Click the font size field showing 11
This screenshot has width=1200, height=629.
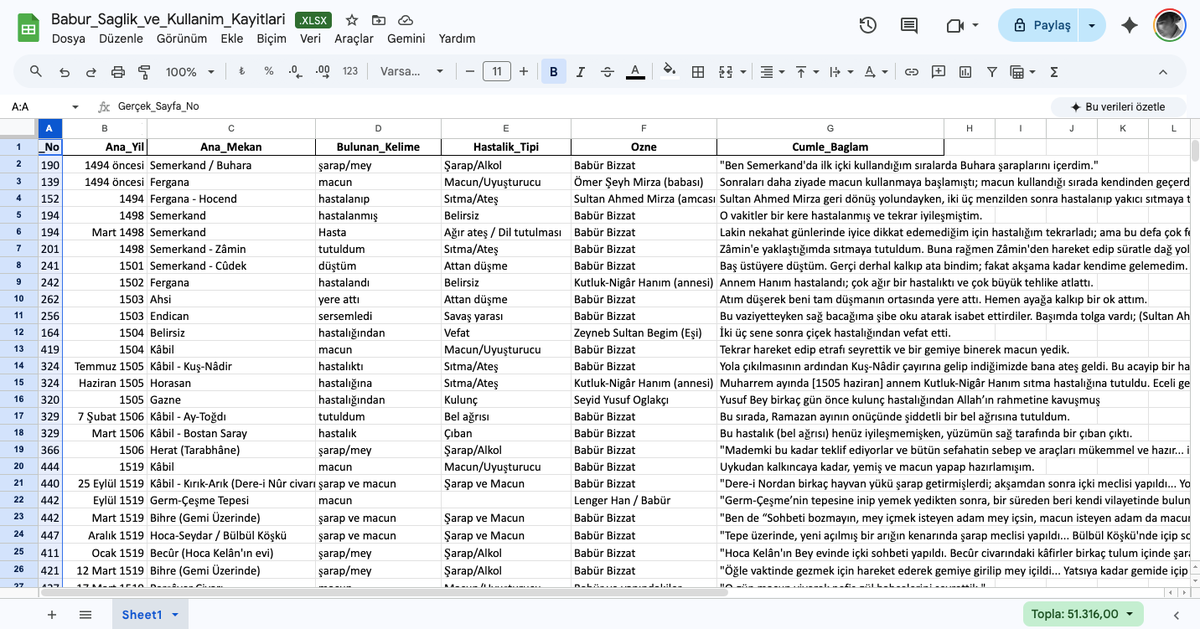pos(497,72)
